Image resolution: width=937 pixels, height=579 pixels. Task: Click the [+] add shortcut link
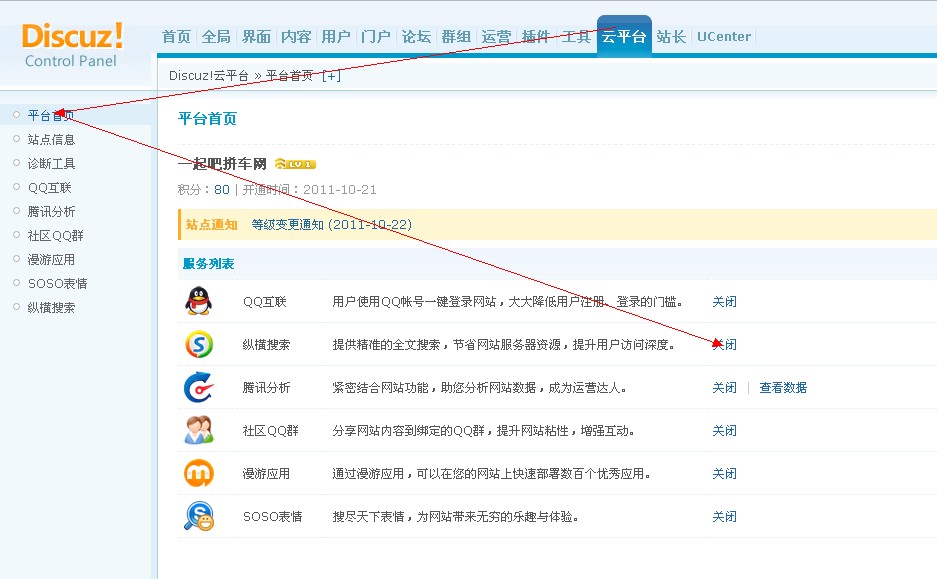point(331,76)
